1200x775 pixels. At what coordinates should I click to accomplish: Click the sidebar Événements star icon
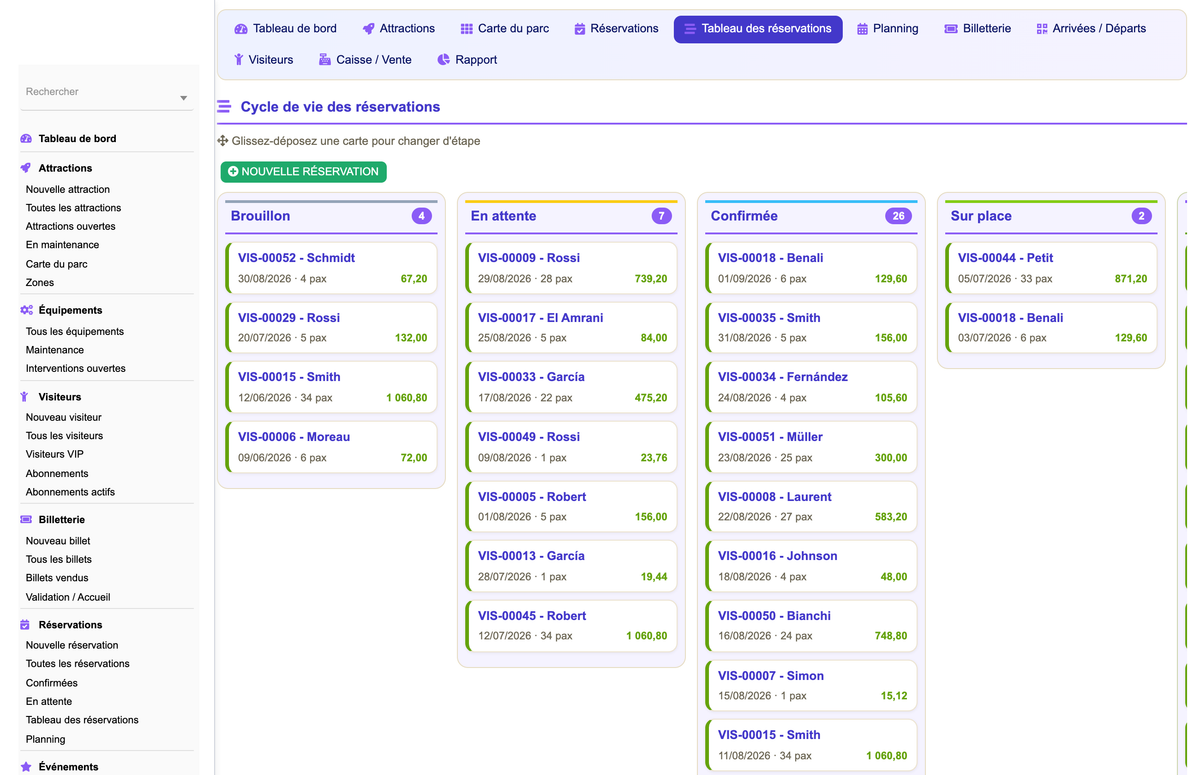(26, 767)
